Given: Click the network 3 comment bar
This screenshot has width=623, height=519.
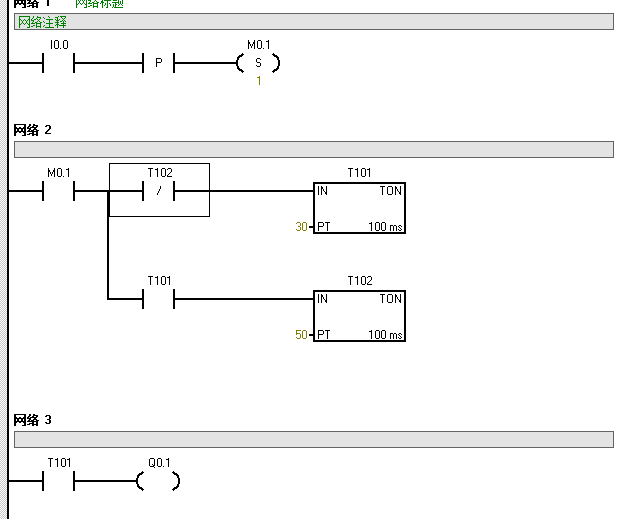Looking at the screenshot, I should [313, 440].
